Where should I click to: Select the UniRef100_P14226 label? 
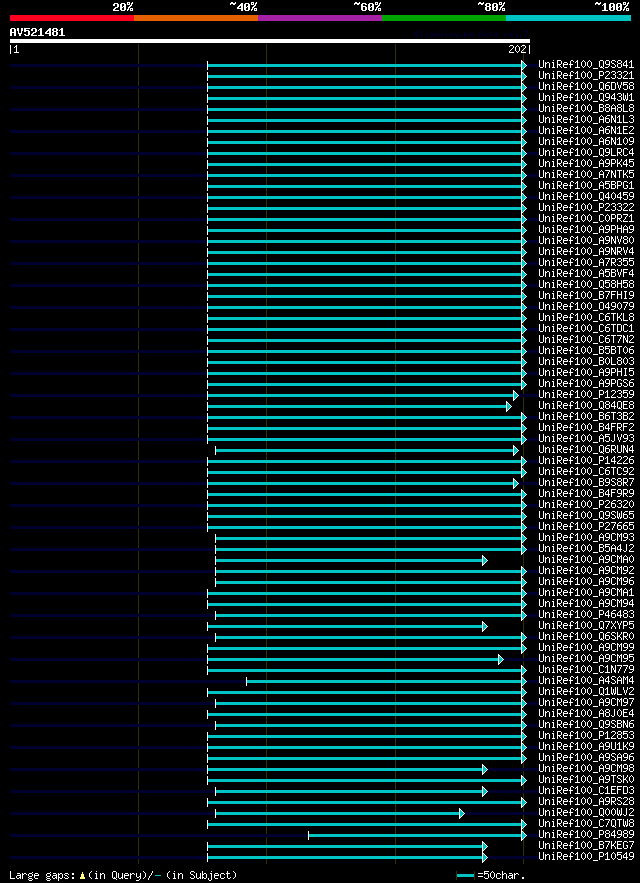pyautogui.click(x=586, y=460)
